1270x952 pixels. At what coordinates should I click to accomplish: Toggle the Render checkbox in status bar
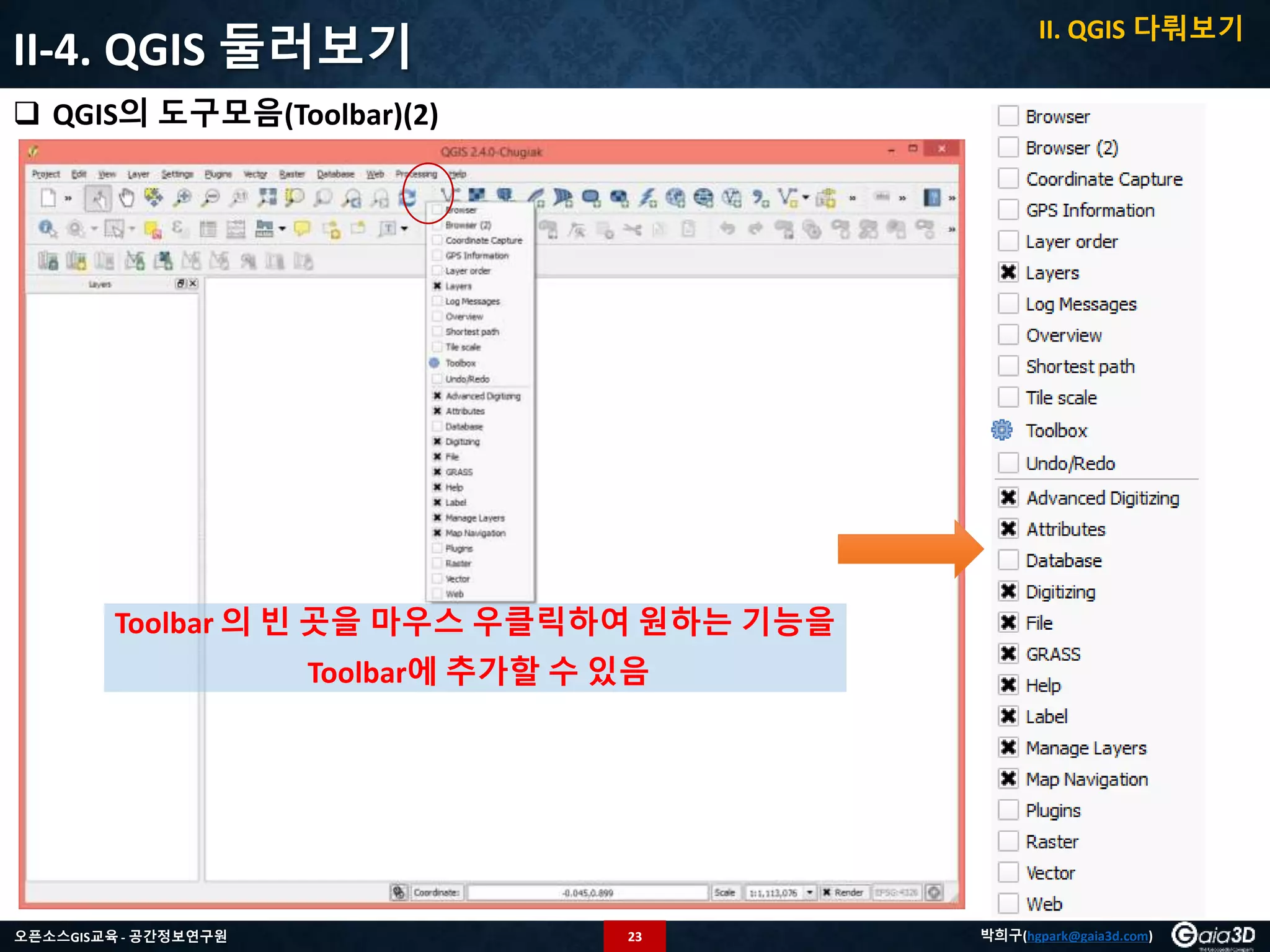[x=827, y=892]
